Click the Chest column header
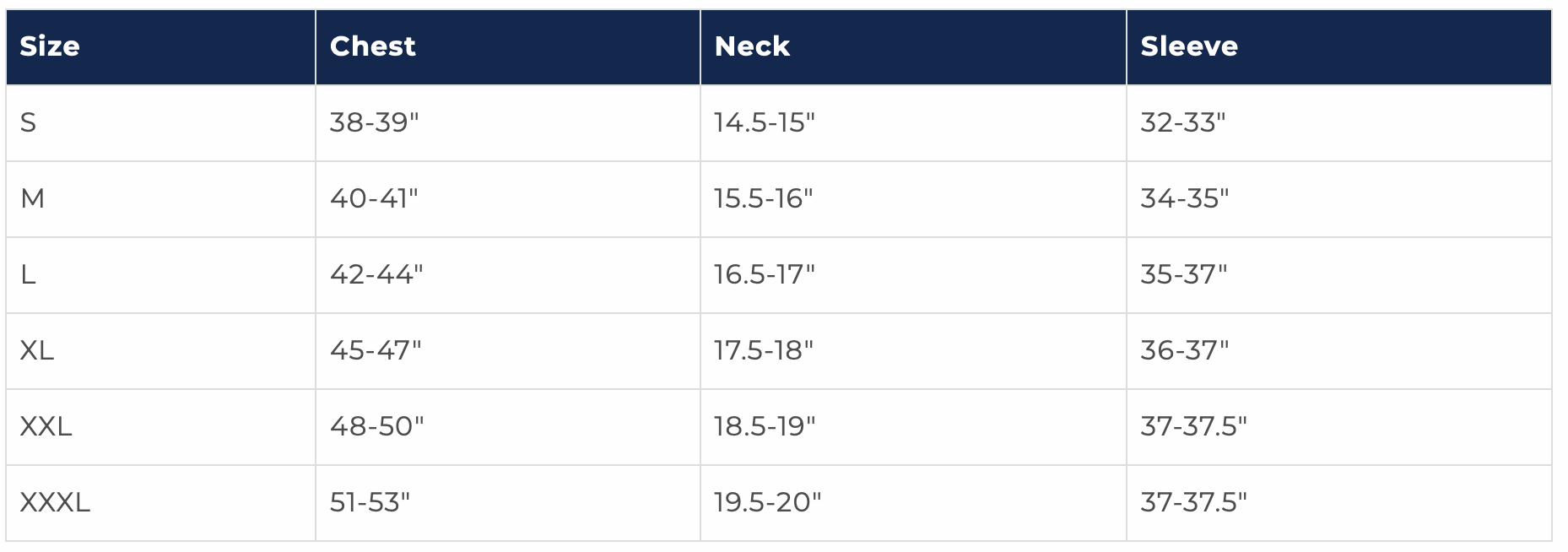Image resolution: width=1568 pixels, height=552 pixels. click(372, 46)
